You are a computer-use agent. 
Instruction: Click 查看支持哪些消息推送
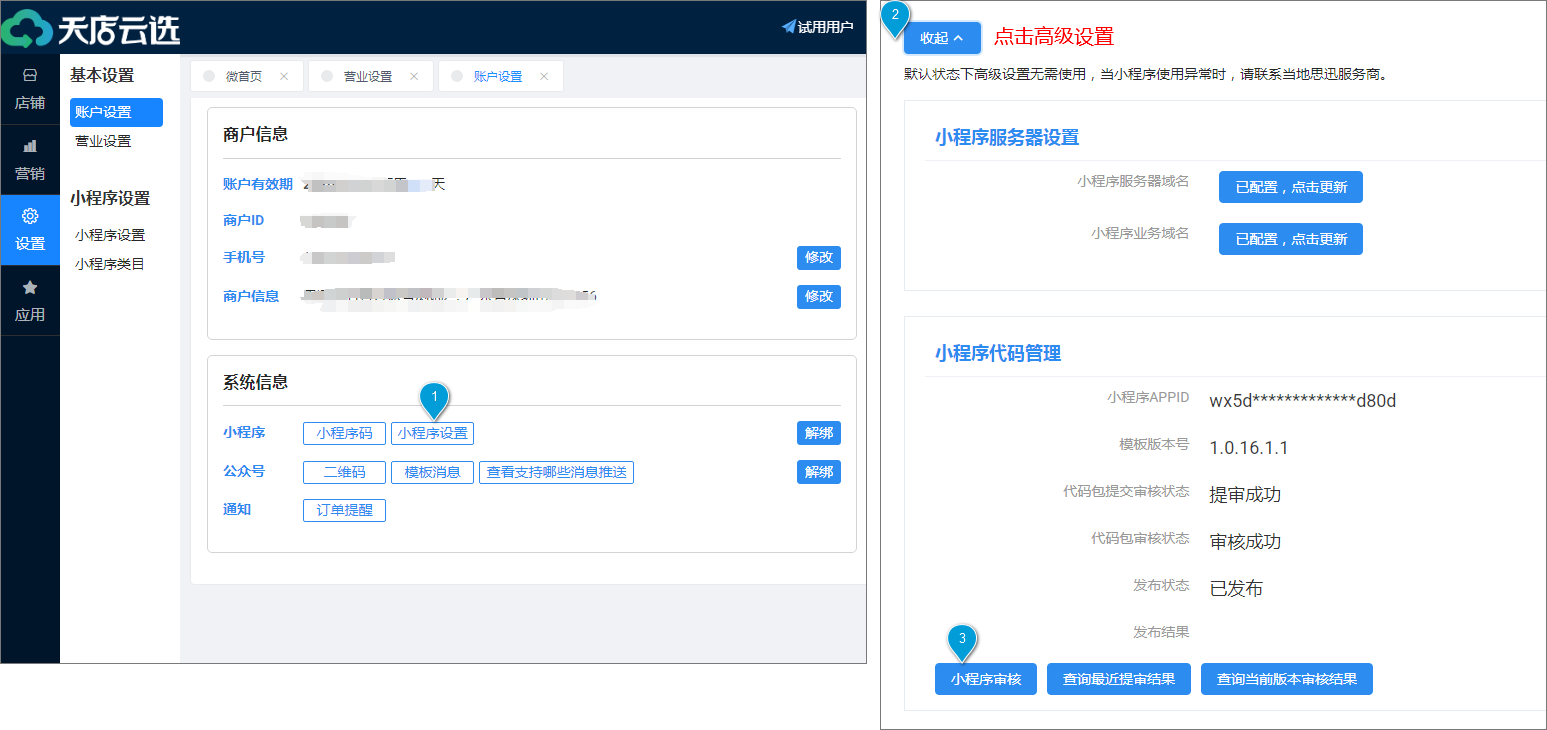556,472
